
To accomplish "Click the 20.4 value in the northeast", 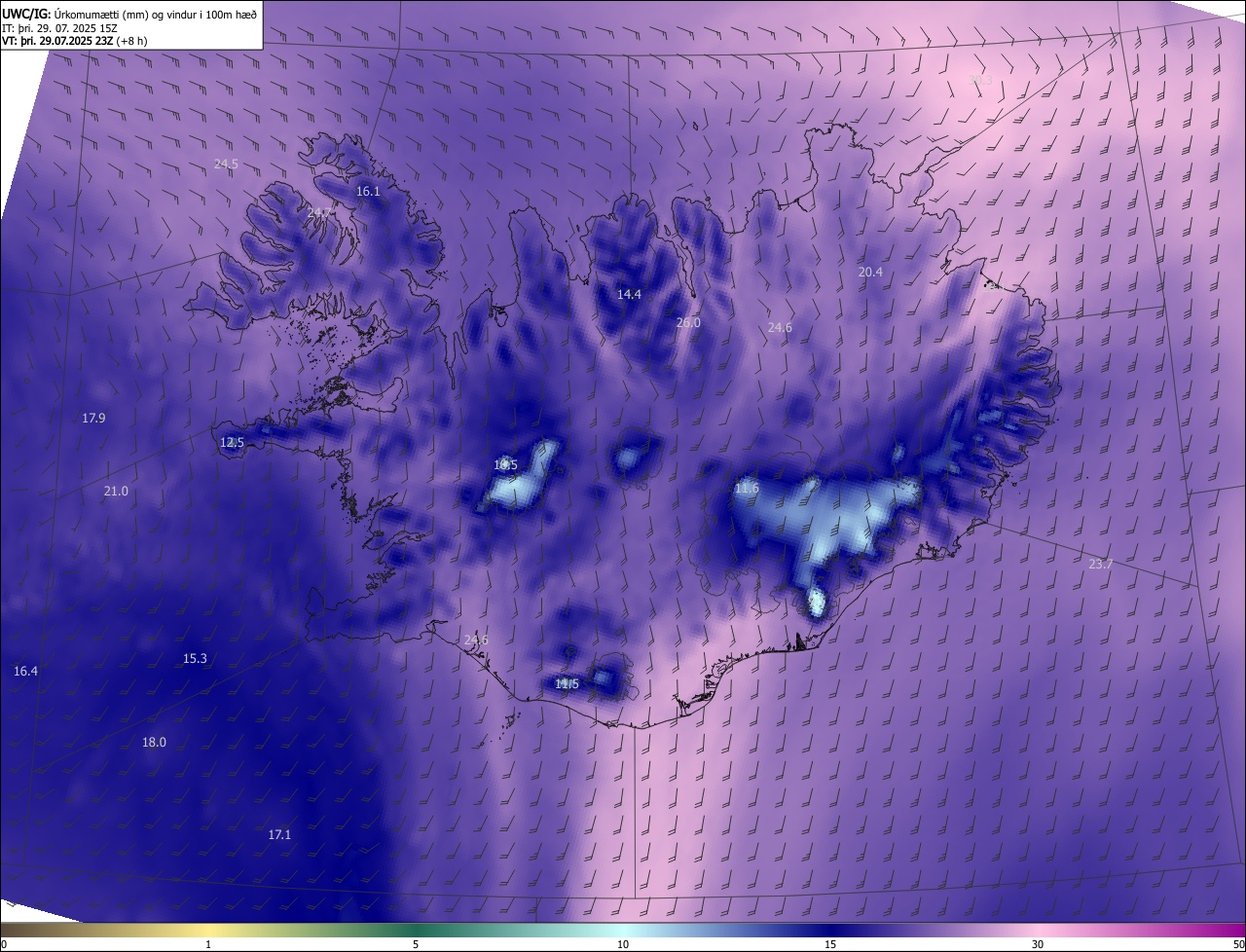I will pyautogui.click(x=870, y=273).
